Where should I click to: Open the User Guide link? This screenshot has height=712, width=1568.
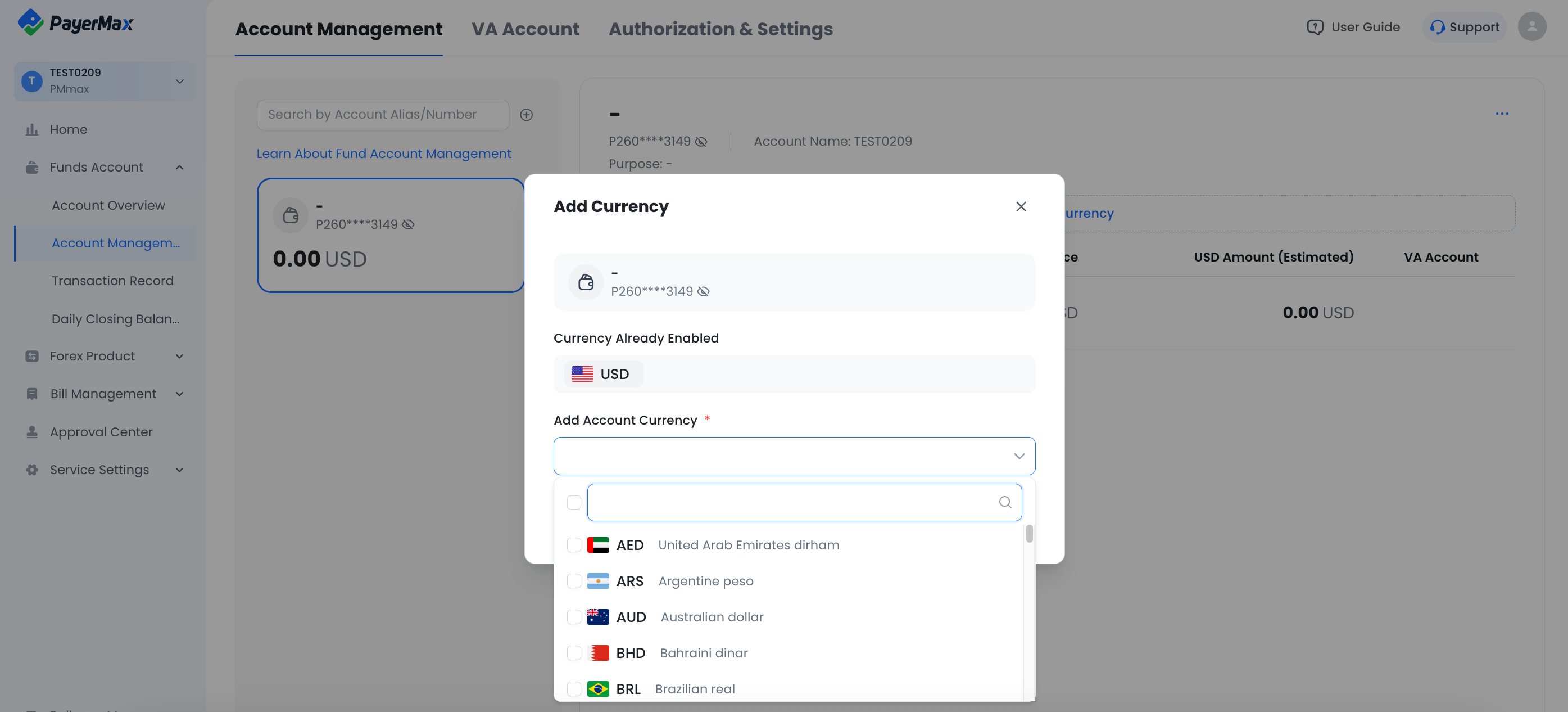(x=1365, y=28)
